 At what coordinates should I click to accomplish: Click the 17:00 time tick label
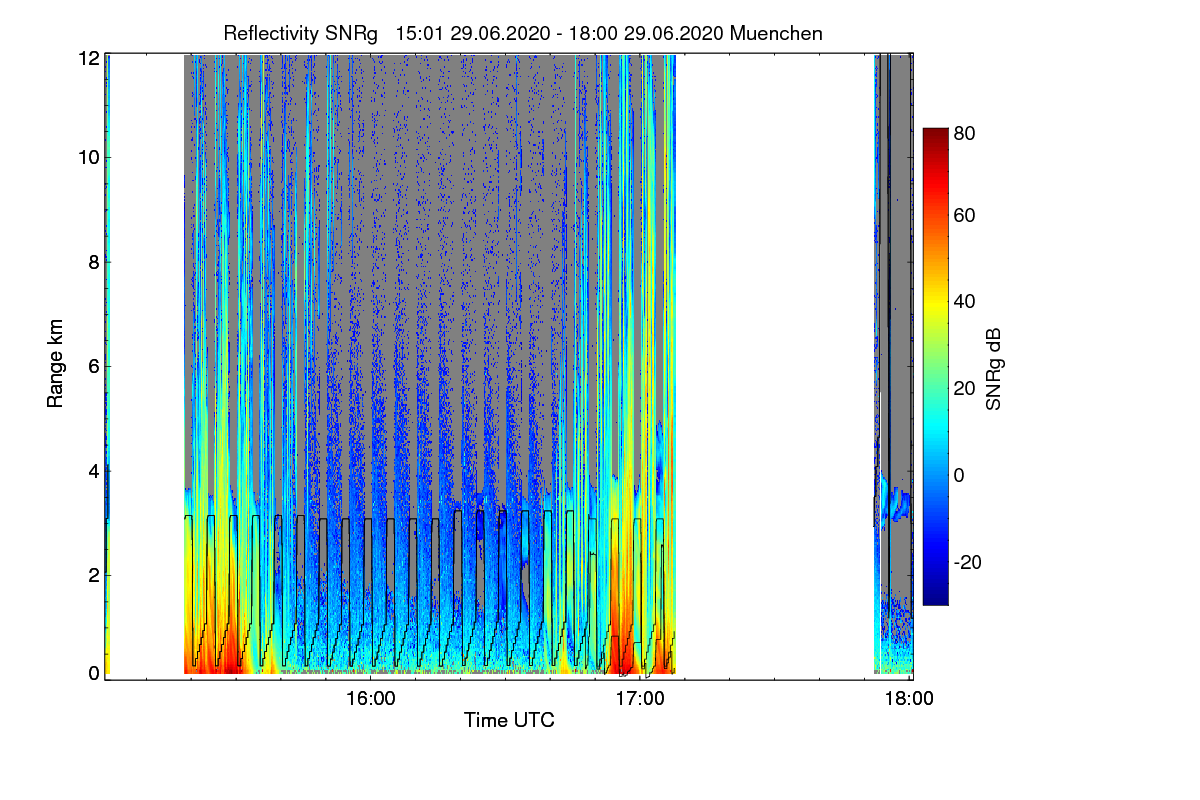point(640,698)
